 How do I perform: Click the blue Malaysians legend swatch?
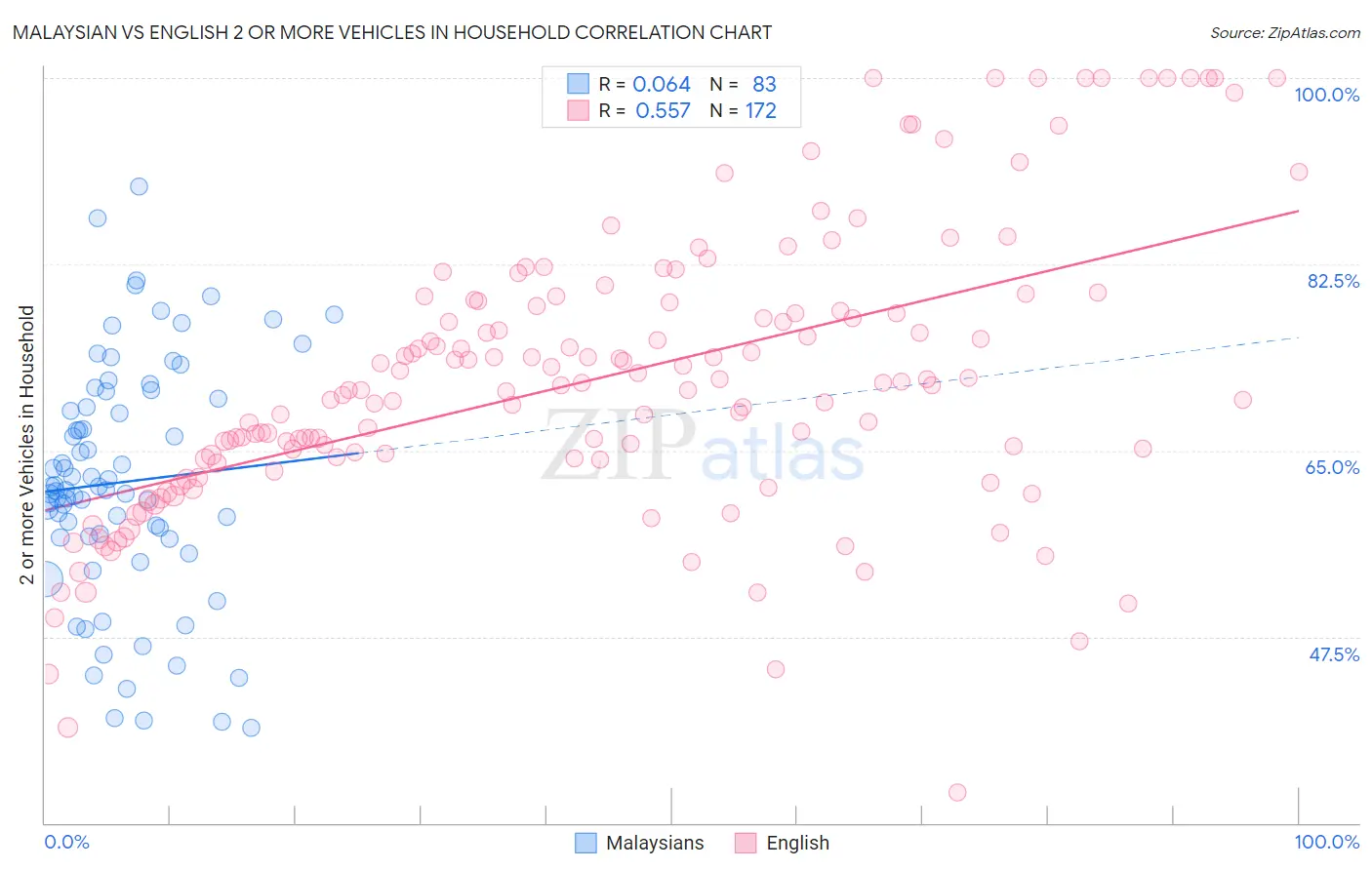tap(585, 843)
